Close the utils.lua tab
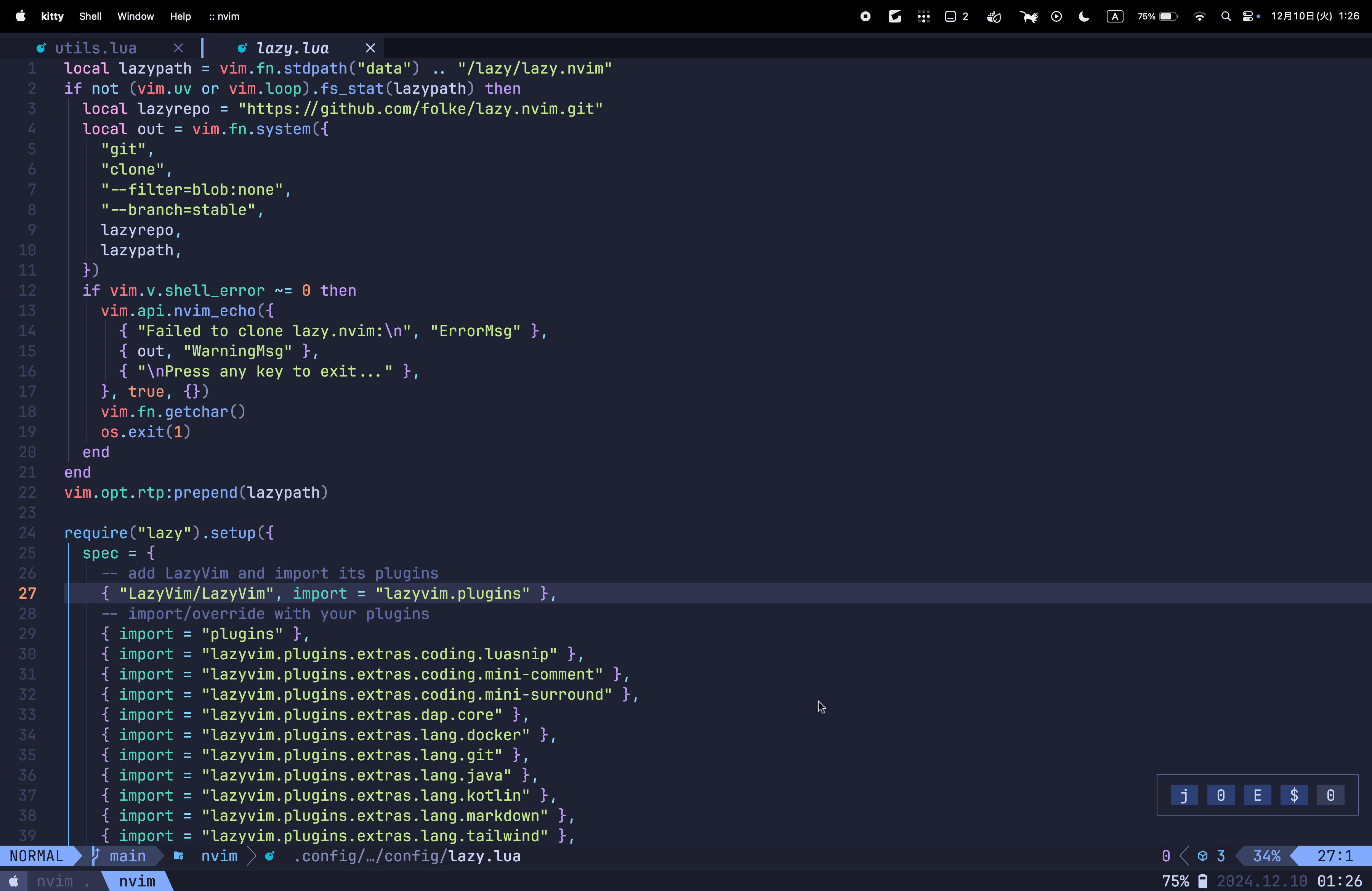 click(x=178, y=48)
